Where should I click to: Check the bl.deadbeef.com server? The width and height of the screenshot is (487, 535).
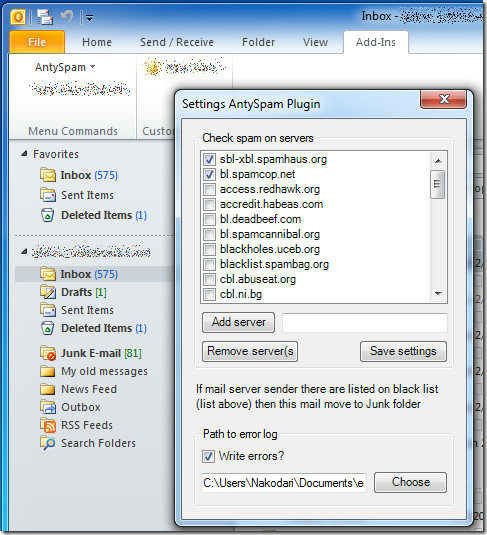pos(209,219)
